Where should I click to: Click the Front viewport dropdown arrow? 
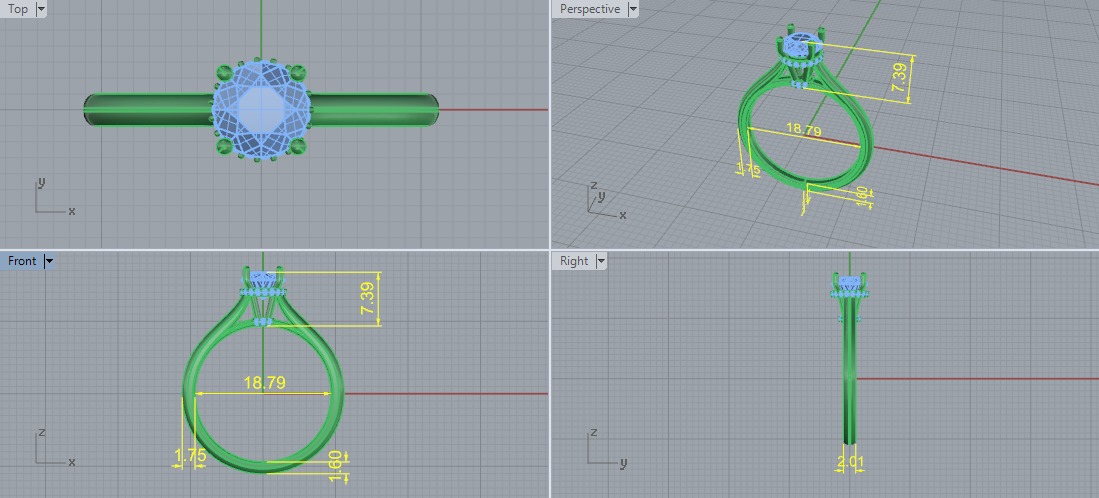click(48, 261)
